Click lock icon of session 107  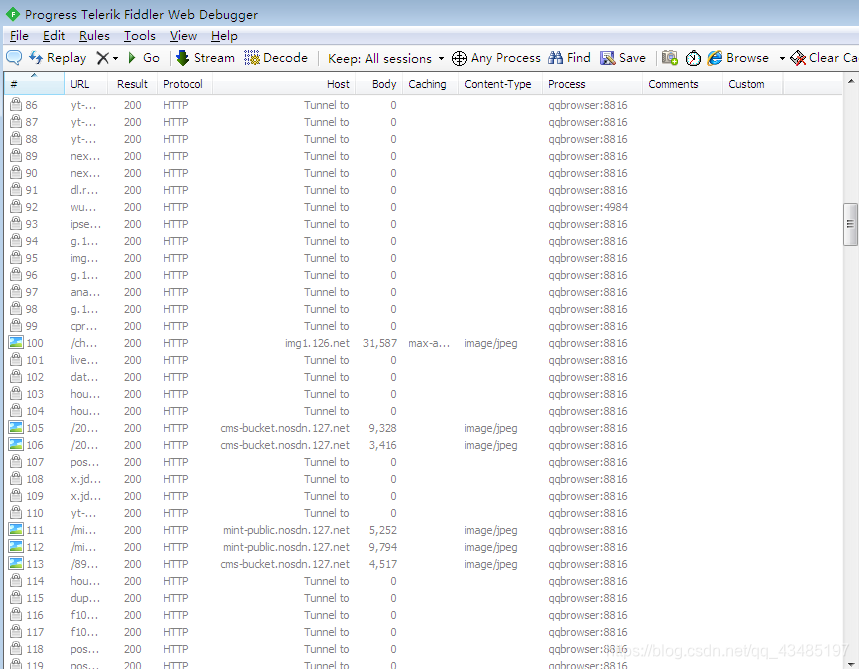click(x=16, y=461)
